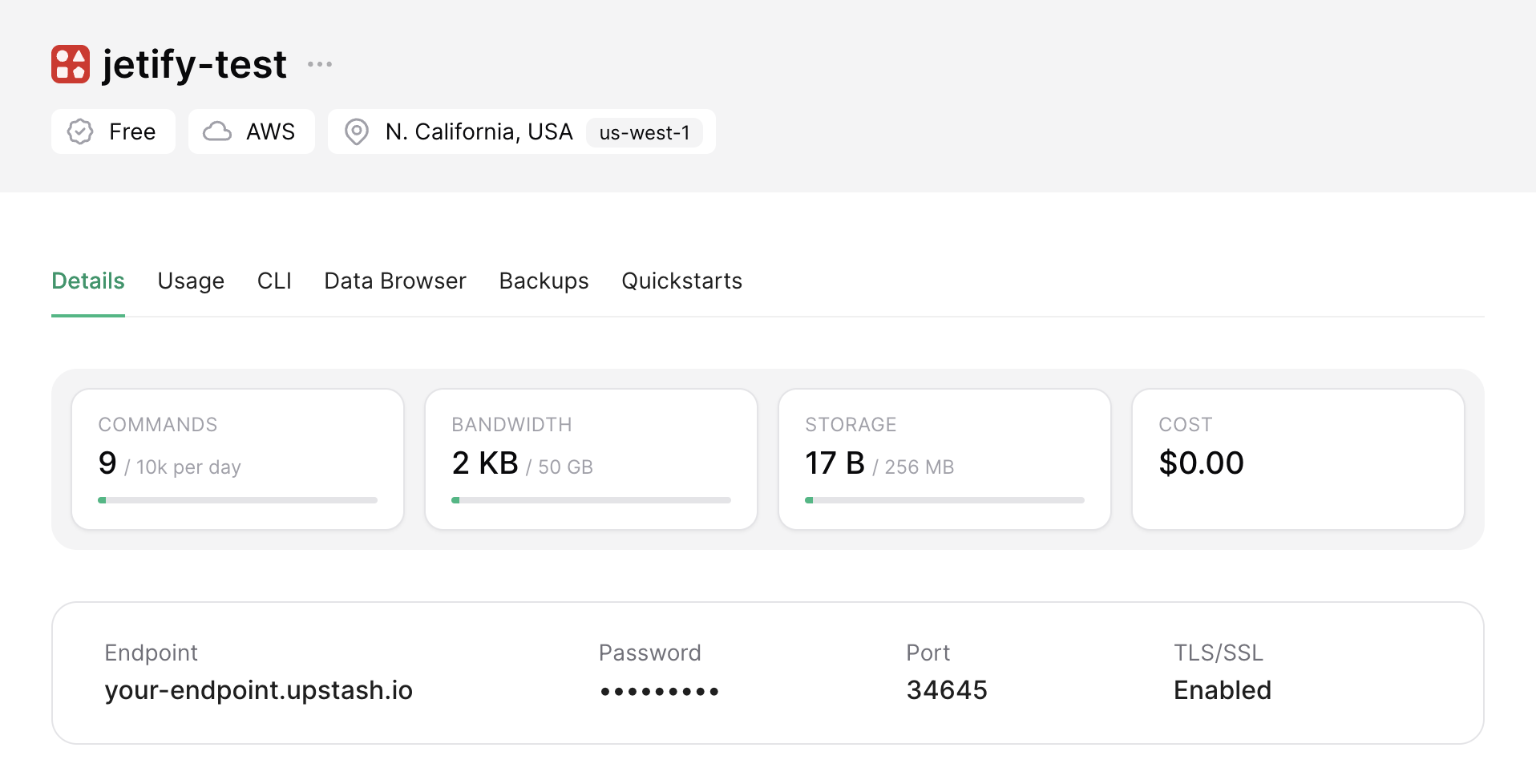Toggle TLS/SSL Enabled setting
The height and width of the screenshot is (784, 1536).
[1222, 689]
